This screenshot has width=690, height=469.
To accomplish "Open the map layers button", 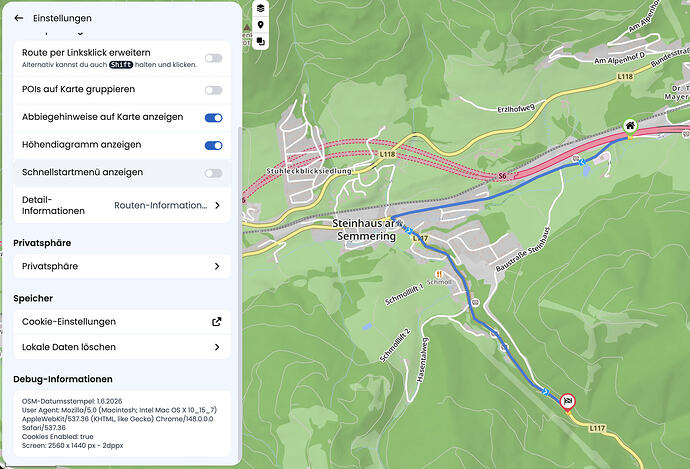I will pyautogui.click(x=261, y=8).
